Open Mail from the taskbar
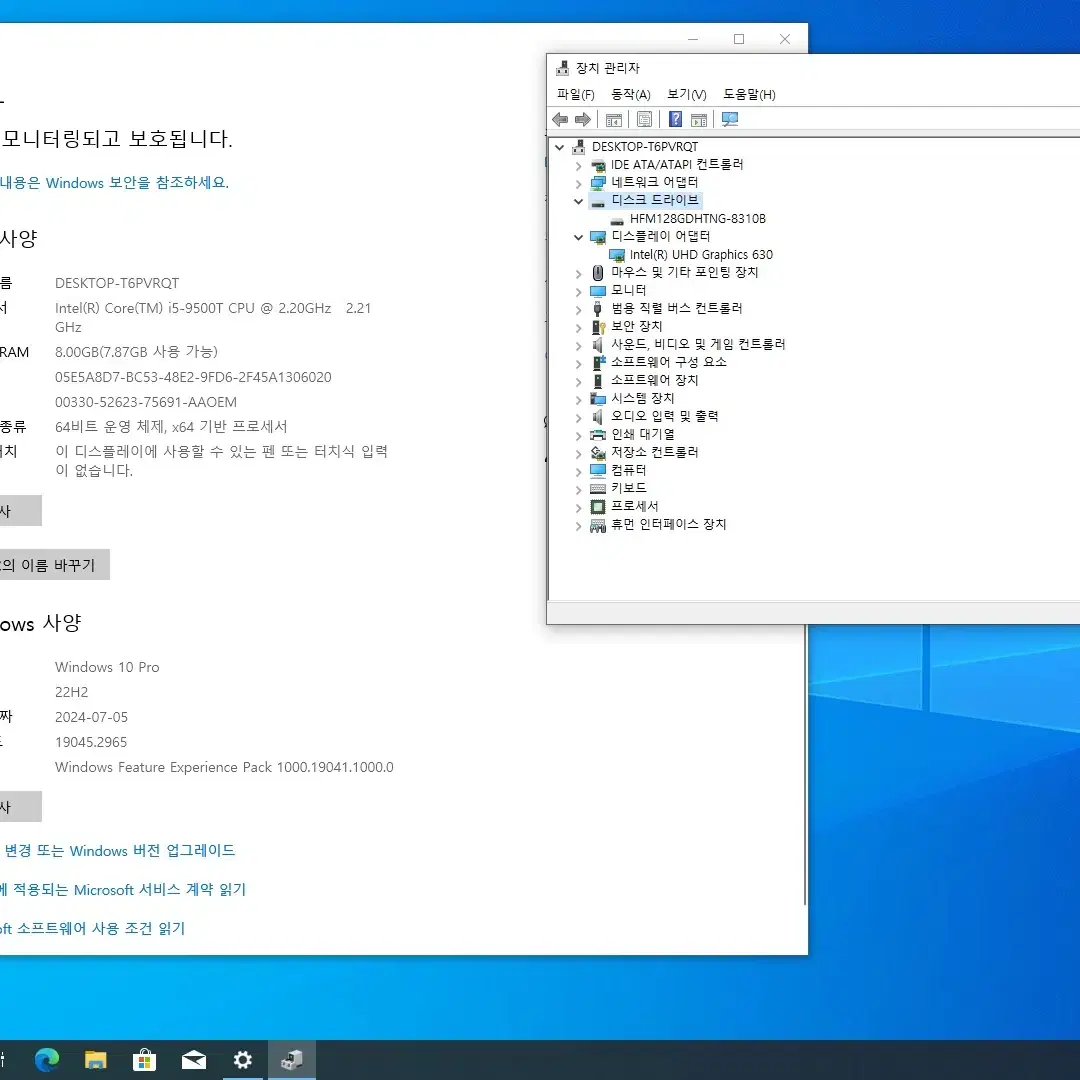The height and width of the screenshot is (1080, 1080). point(194,1059)
